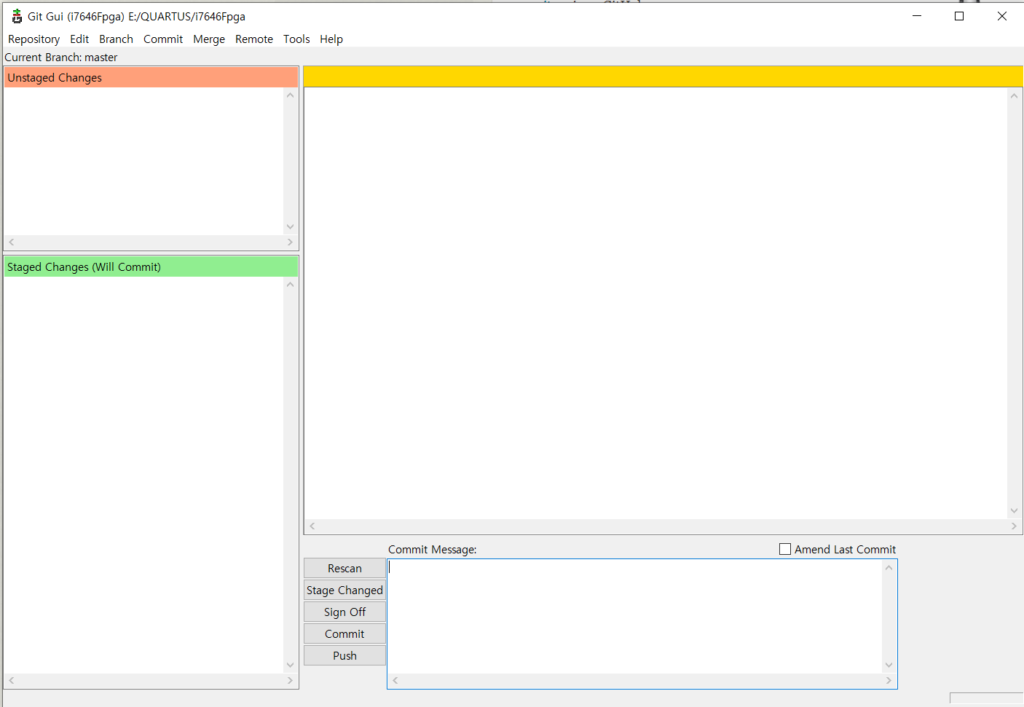1024x707 pixels.
Task: Open the Repository menu
Action: pyautogui.click(x=34, y=39)
